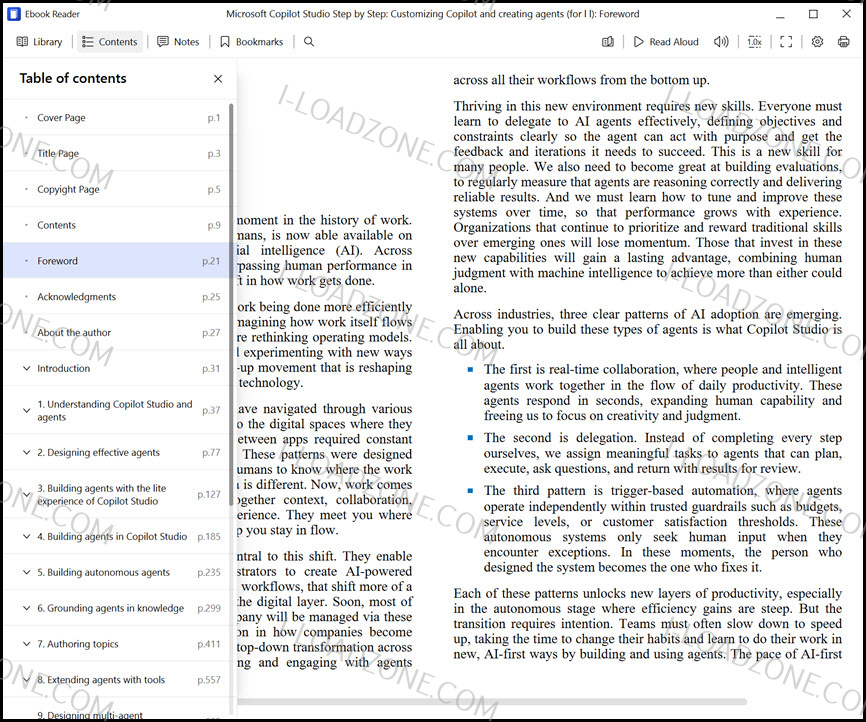Image resolution: width=866 pixels, height=722 pixels.
Task: Enter full screen mode
Action: coord(786,41)
